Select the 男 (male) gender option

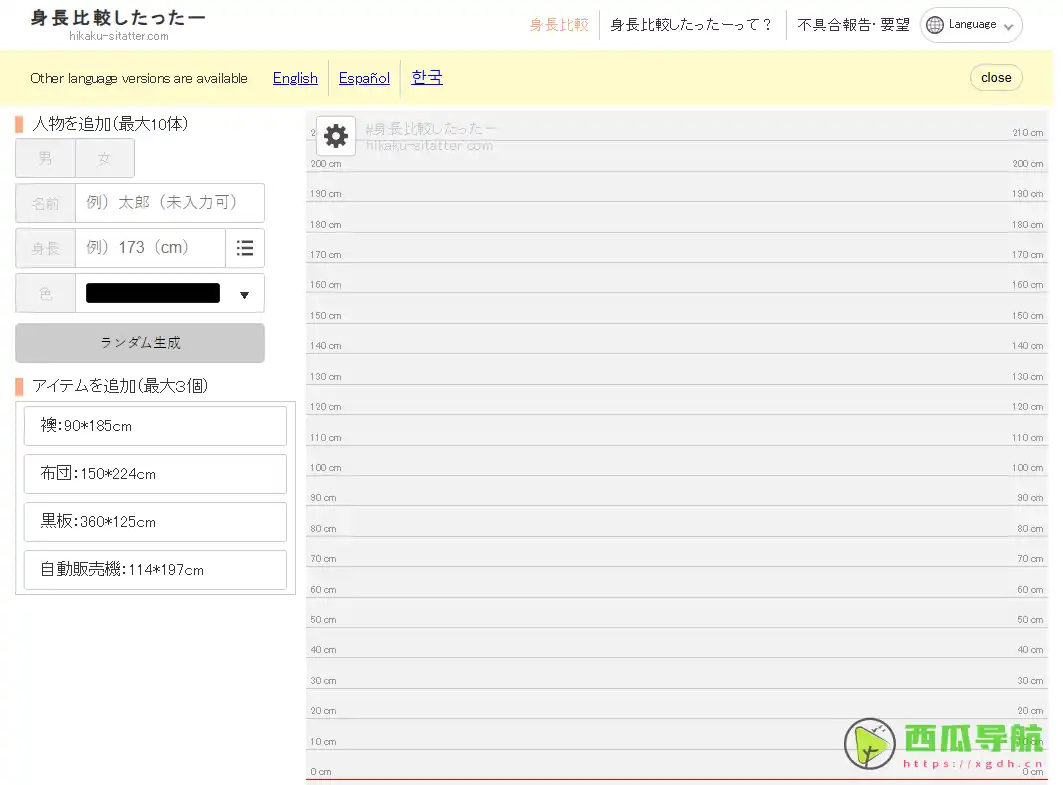pos(45,158)
